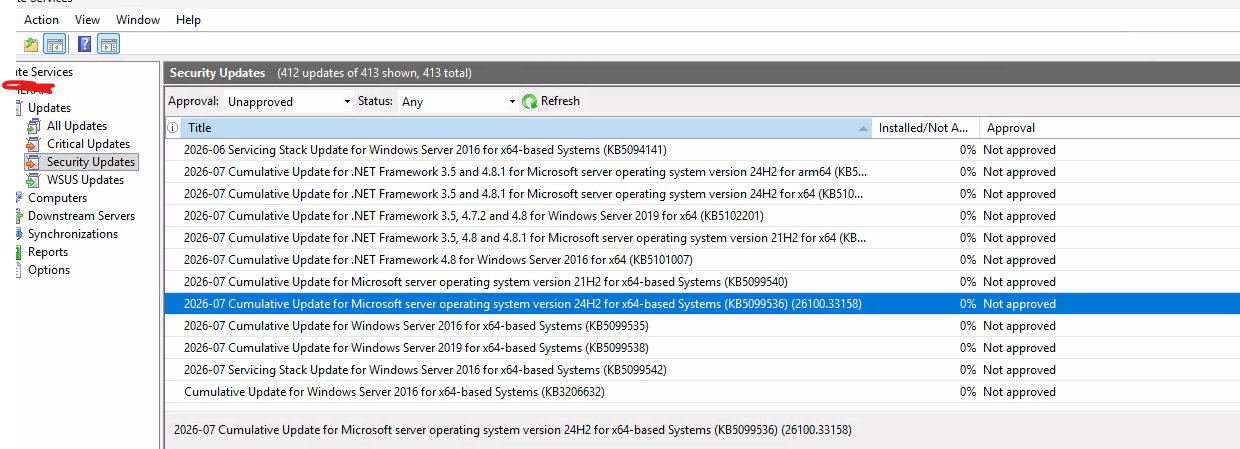Select Cumulative Update KB3206632 row

702,392
